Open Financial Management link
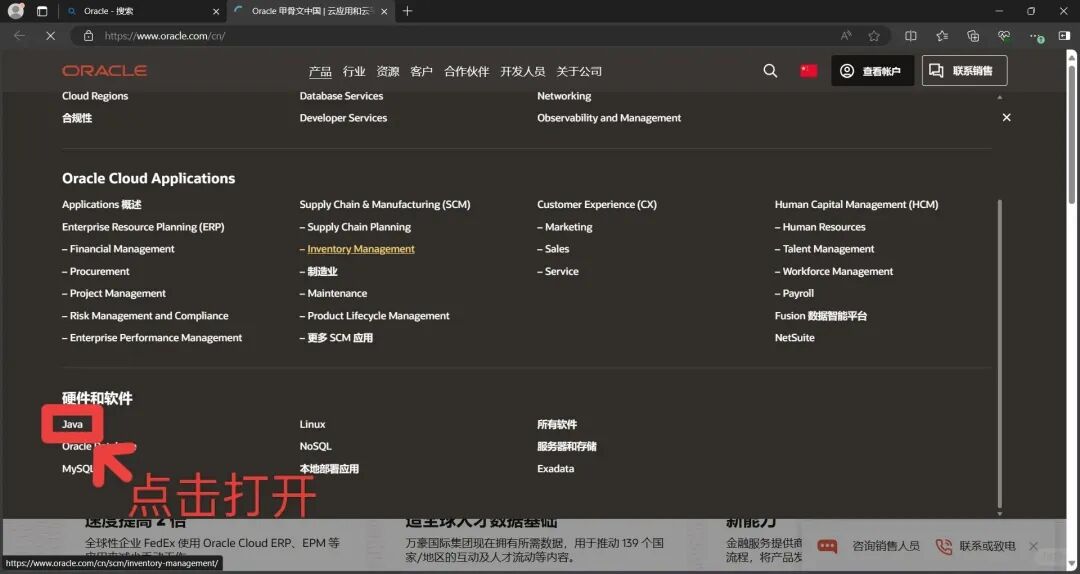1080x574 pixels. [x=122, y=249]
